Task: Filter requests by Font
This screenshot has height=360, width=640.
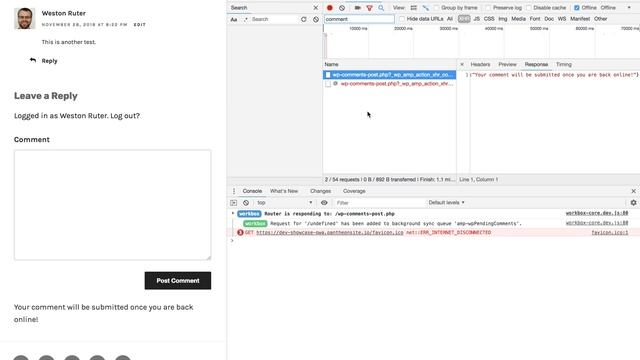Action: coord(535,19)
